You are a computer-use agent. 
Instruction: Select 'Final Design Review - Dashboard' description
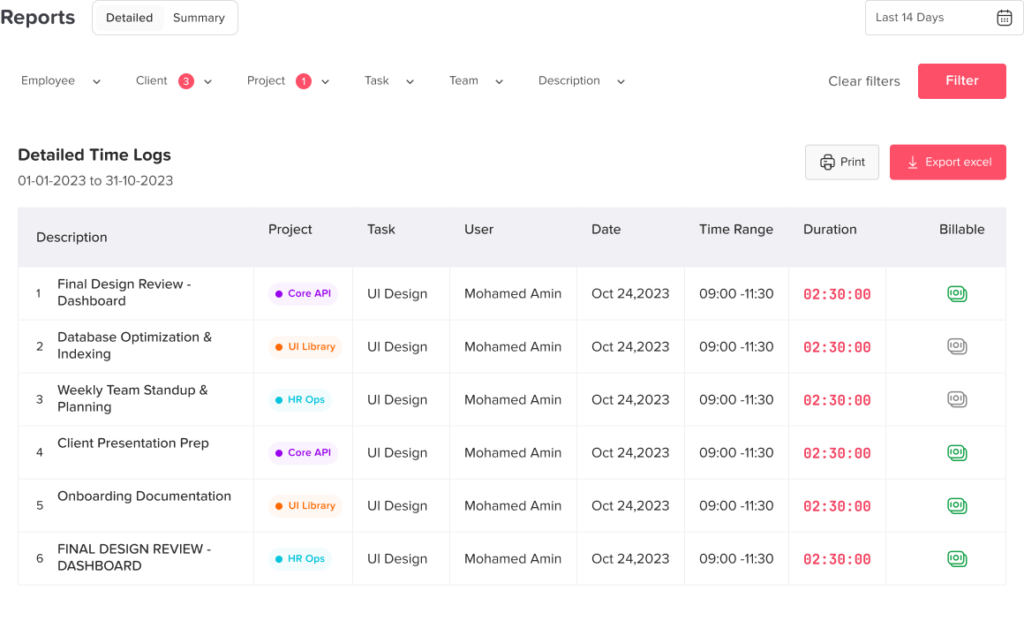pyautogui.click(x=124, y=293)
